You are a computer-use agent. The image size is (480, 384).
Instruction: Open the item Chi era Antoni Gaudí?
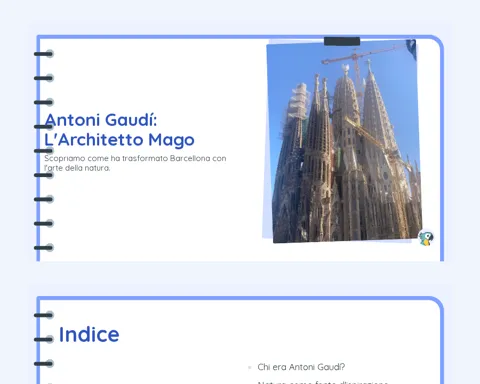[301, 367]
